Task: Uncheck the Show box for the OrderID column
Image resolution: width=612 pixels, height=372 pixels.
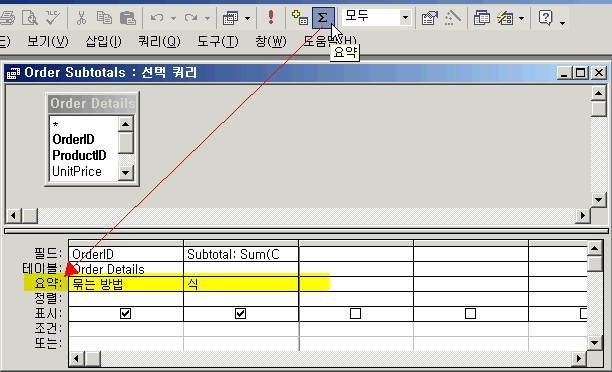Action: pos(125,313)
